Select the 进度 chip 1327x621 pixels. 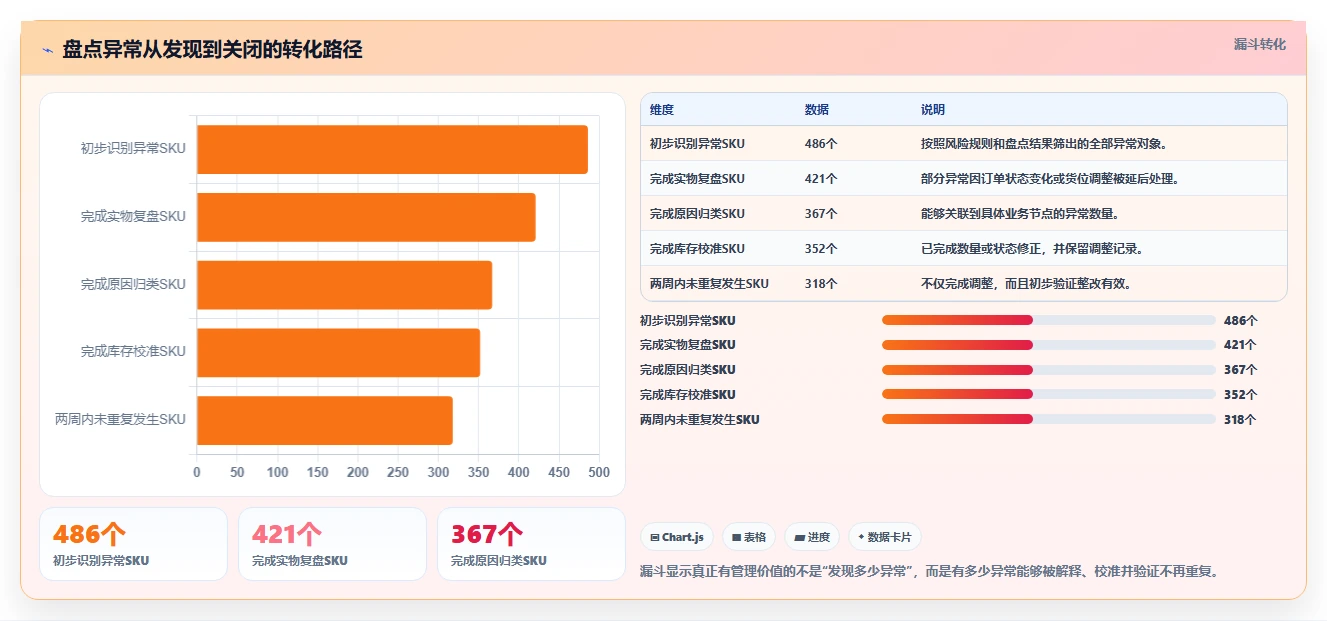pyautogui.click(x=812, y=537)
